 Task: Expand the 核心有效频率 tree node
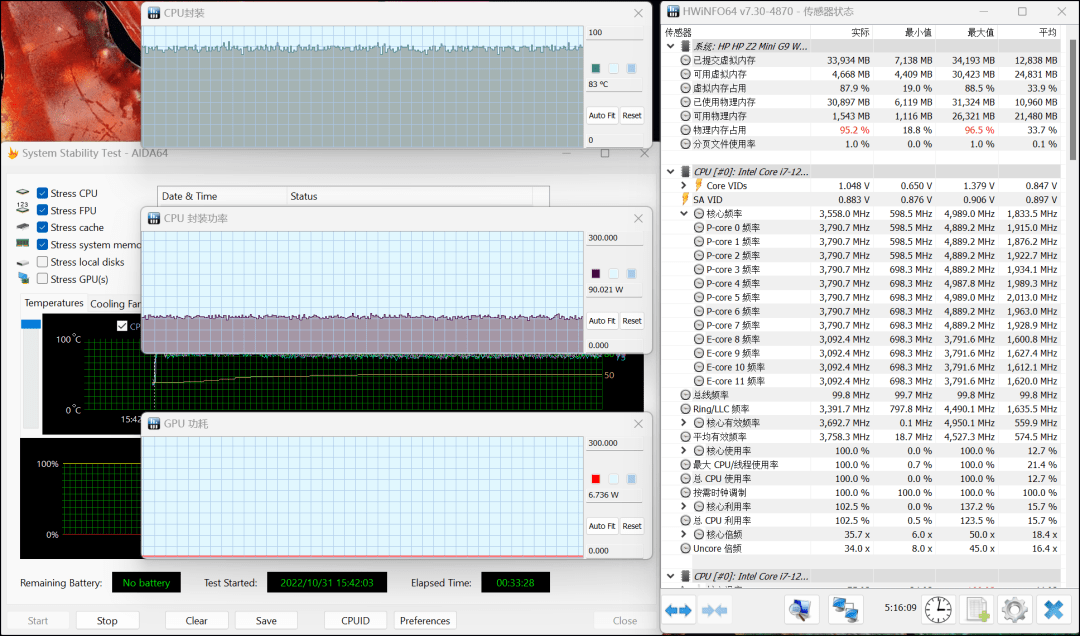pyautogui.click(x=684, y=423)
